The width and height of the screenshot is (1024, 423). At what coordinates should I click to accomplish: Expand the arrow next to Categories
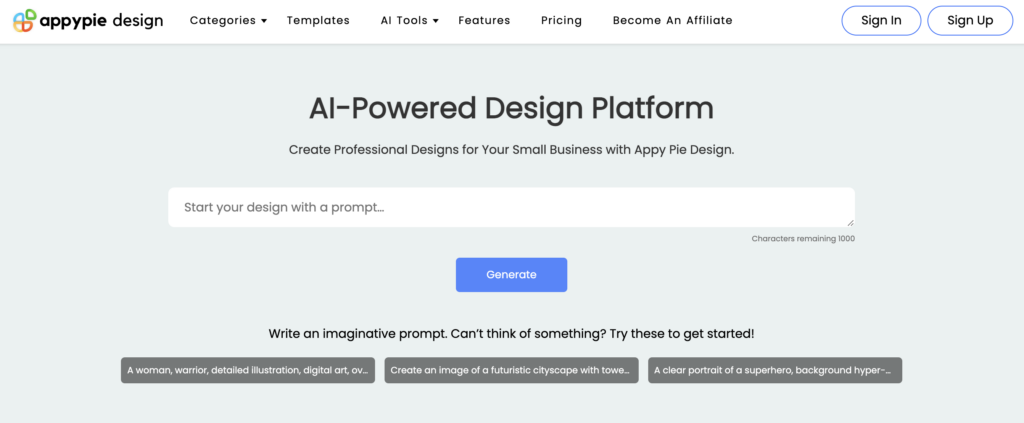click(x=264, y=21)
